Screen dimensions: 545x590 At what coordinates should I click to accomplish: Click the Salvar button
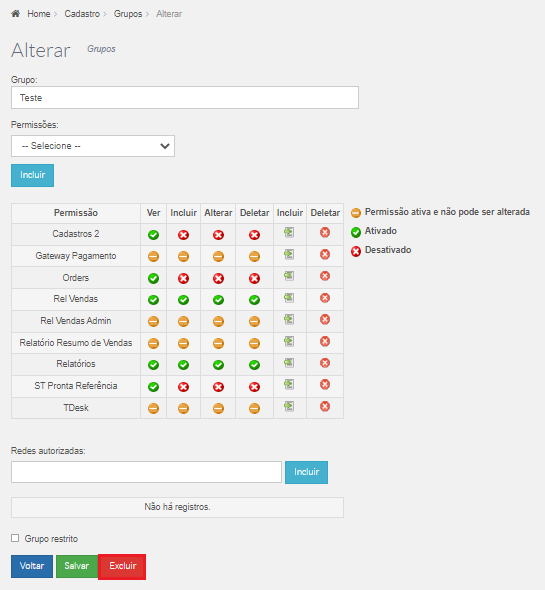77,566
